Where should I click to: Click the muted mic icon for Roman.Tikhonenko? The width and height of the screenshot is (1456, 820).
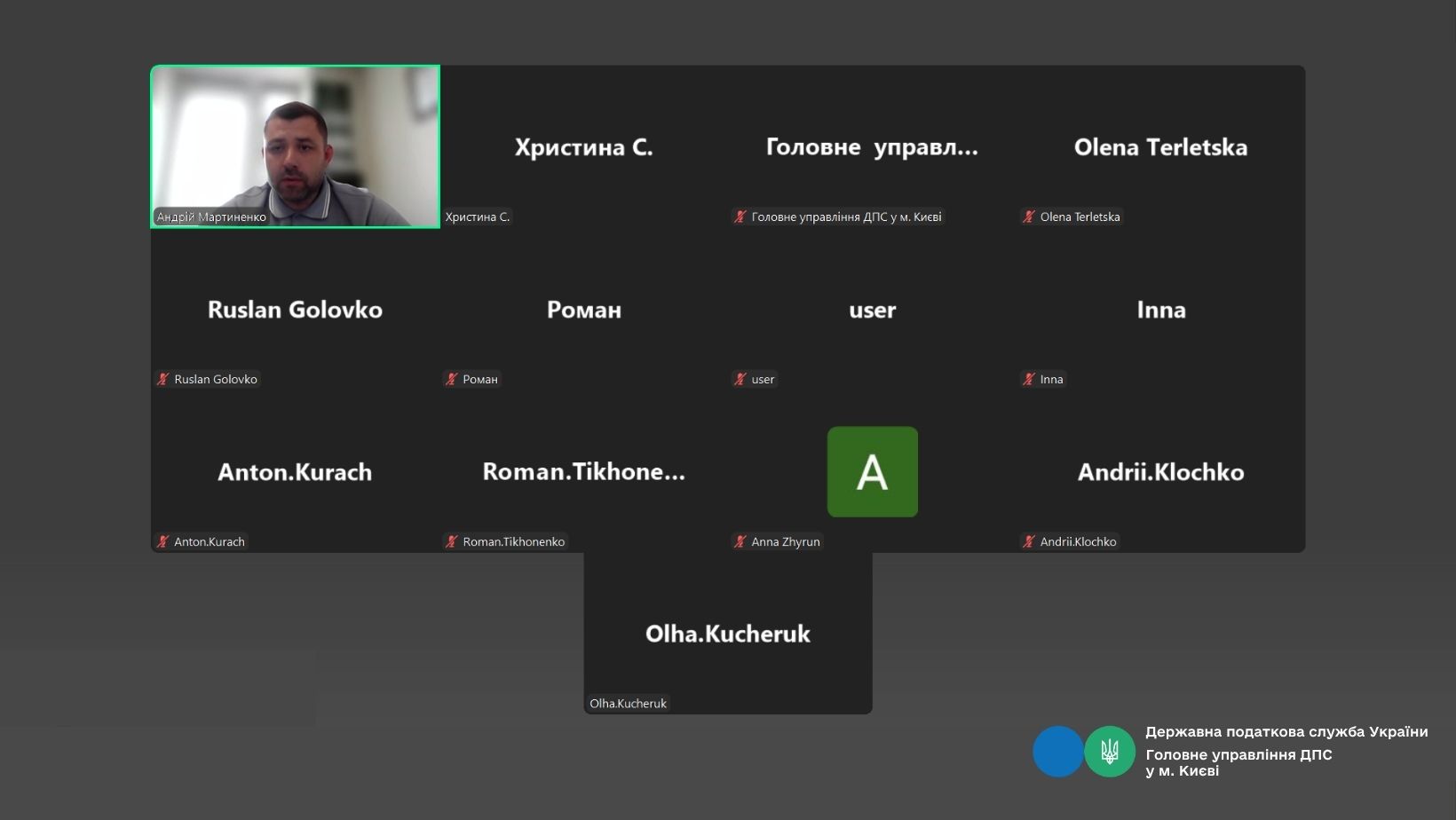452,541
